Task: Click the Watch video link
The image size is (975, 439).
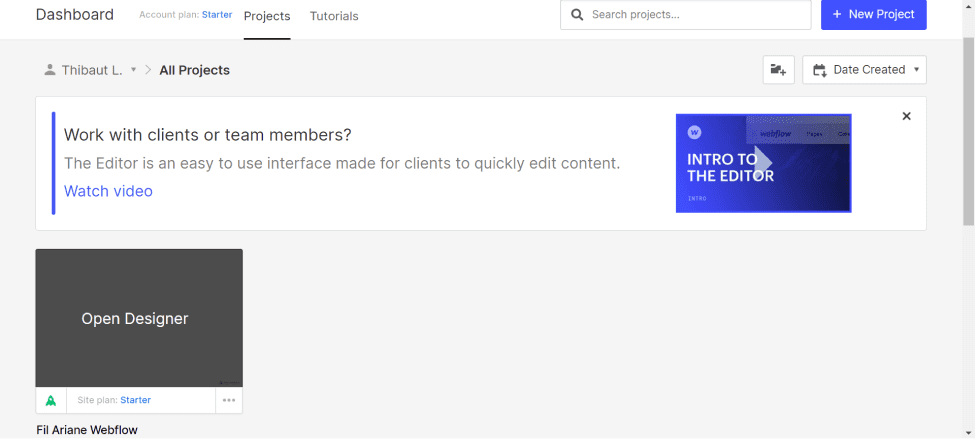Action: pyautogui.click(x=108, y=191)
